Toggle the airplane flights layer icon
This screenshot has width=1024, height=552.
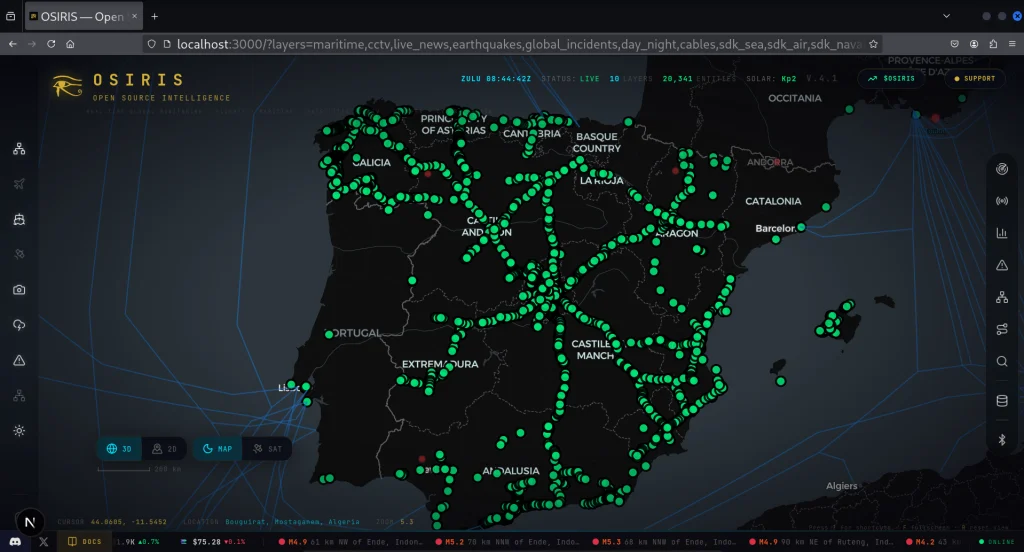[x=19, y=184]
